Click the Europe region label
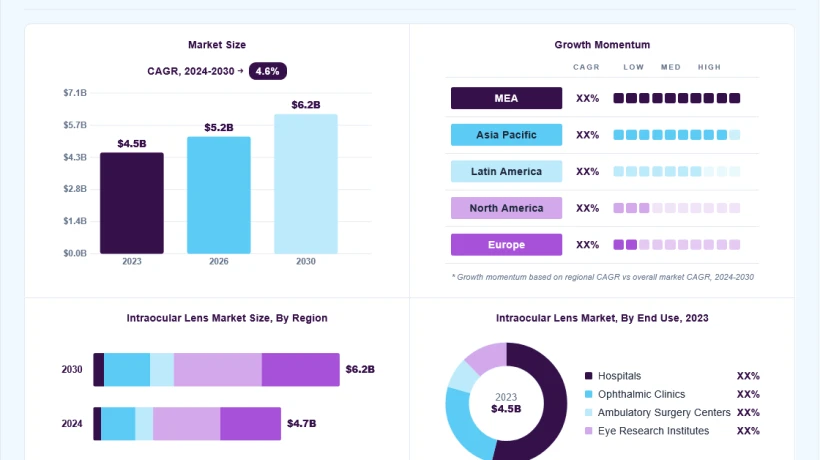The width and height of the screenshot is (820, 460). (506, 245)
